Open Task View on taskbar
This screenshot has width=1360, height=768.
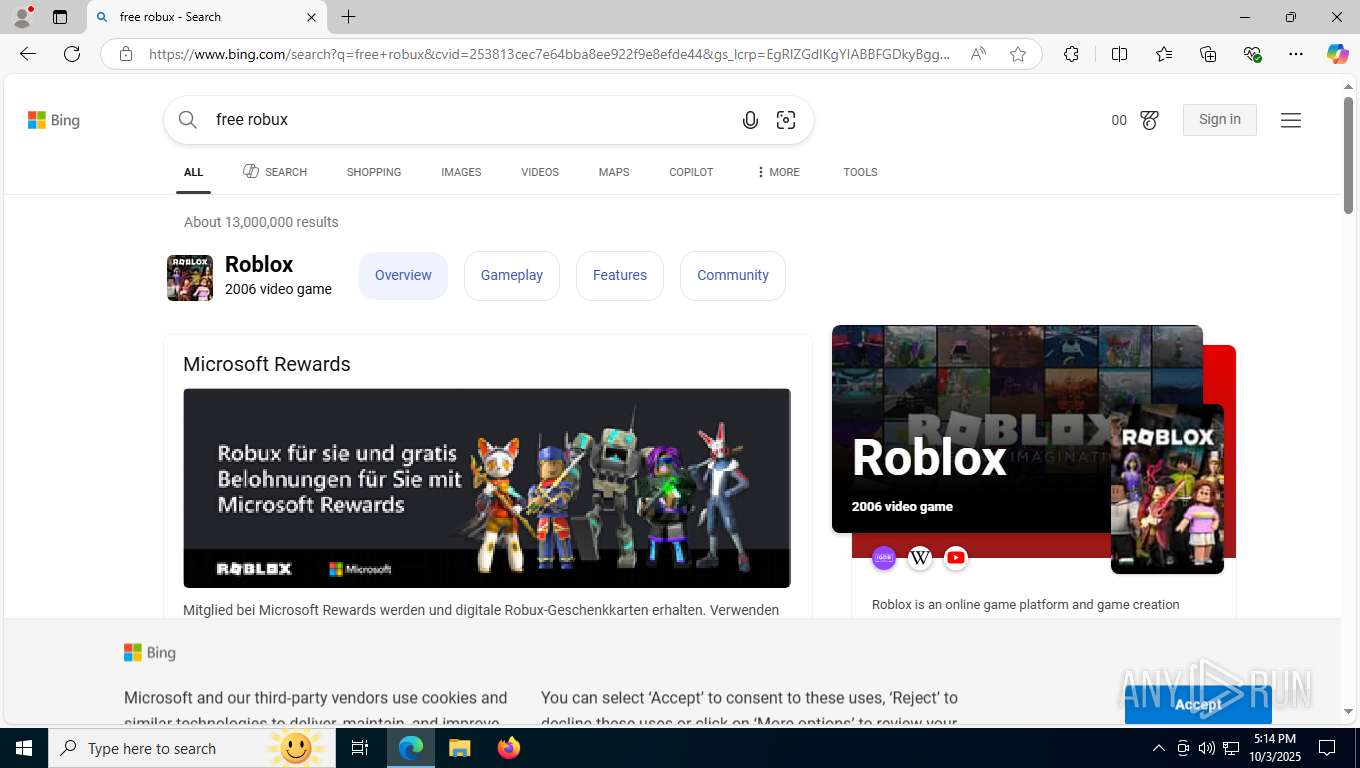coord(360,748)
